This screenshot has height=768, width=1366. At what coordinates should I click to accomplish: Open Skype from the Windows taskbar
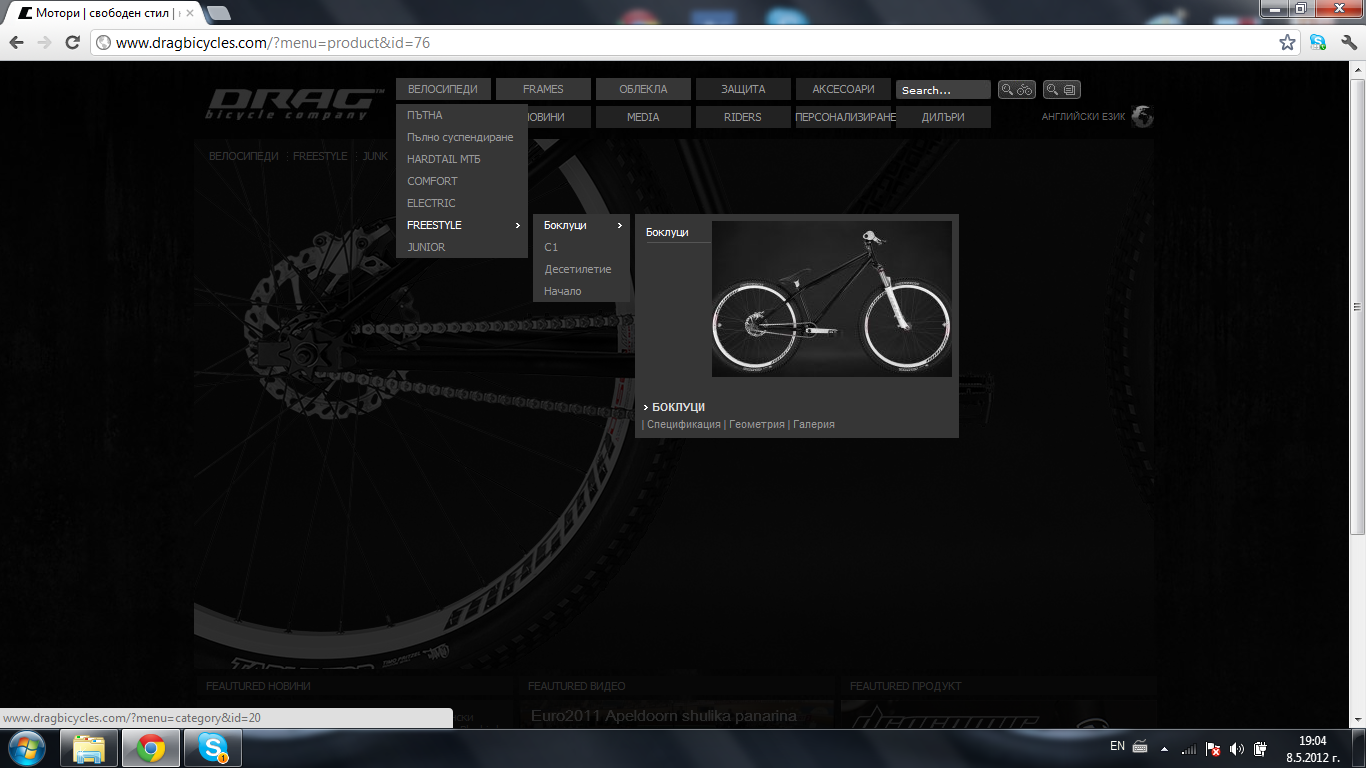[212, 748]
